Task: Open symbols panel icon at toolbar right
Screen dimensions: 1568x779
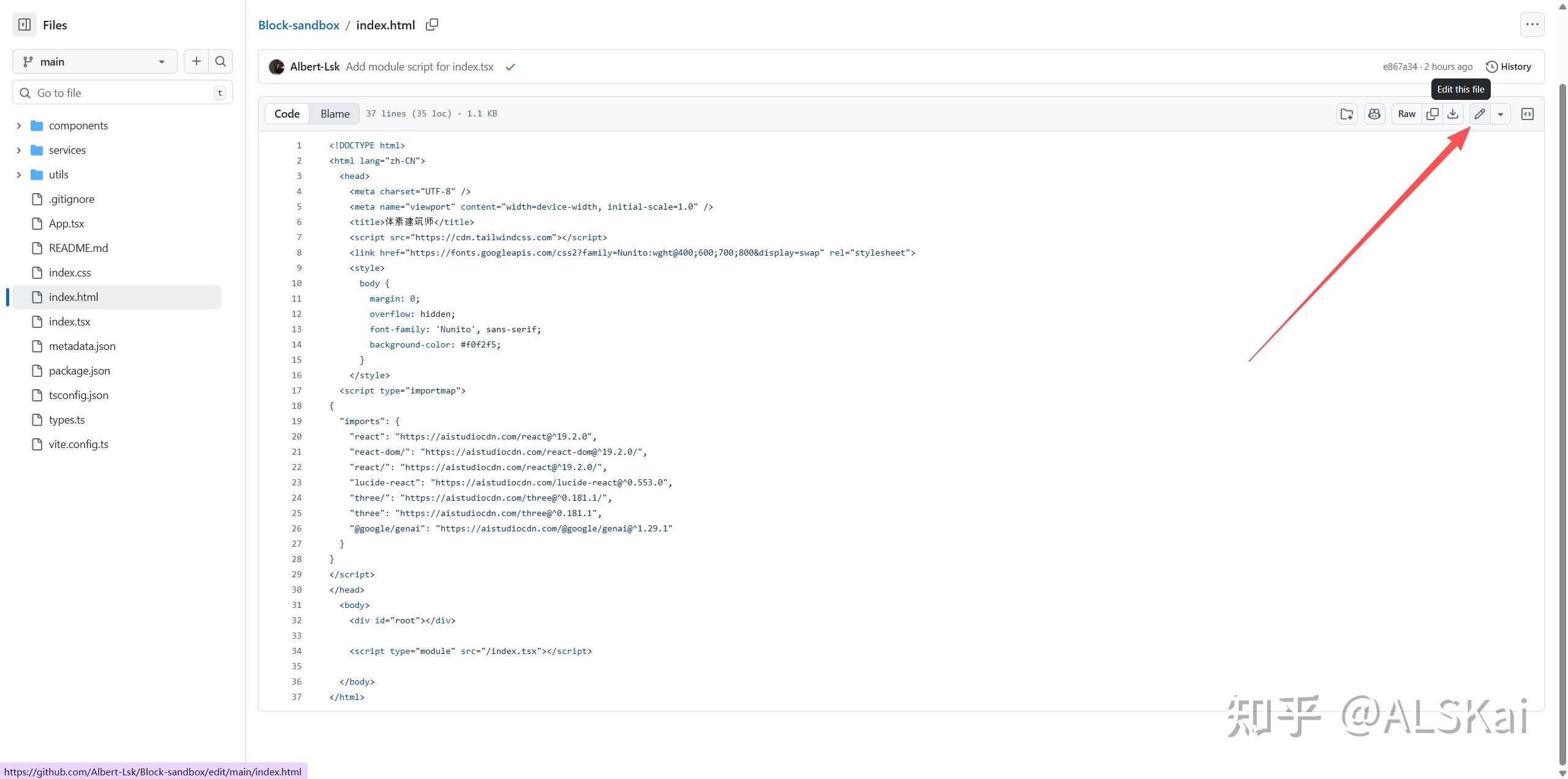Action: tap(1528, 114)
